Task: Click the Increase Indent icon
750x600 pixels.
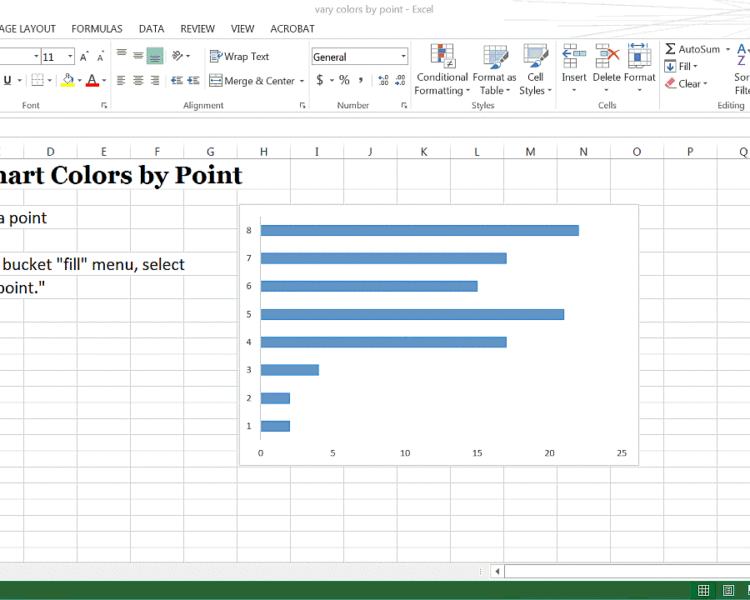Action: coord(194,81)
